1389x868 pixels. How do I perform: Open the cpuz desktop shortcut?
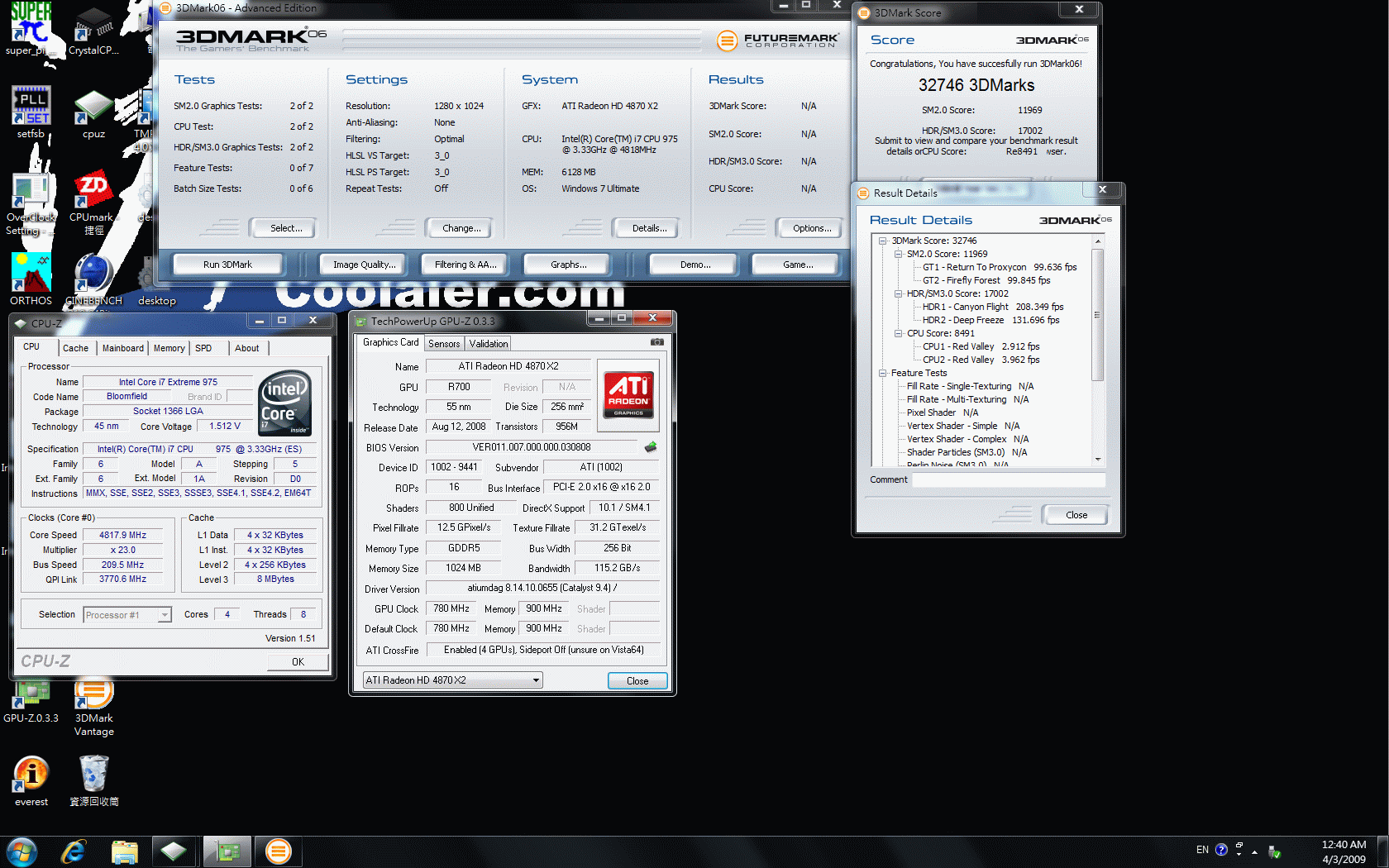click(93, 113)
